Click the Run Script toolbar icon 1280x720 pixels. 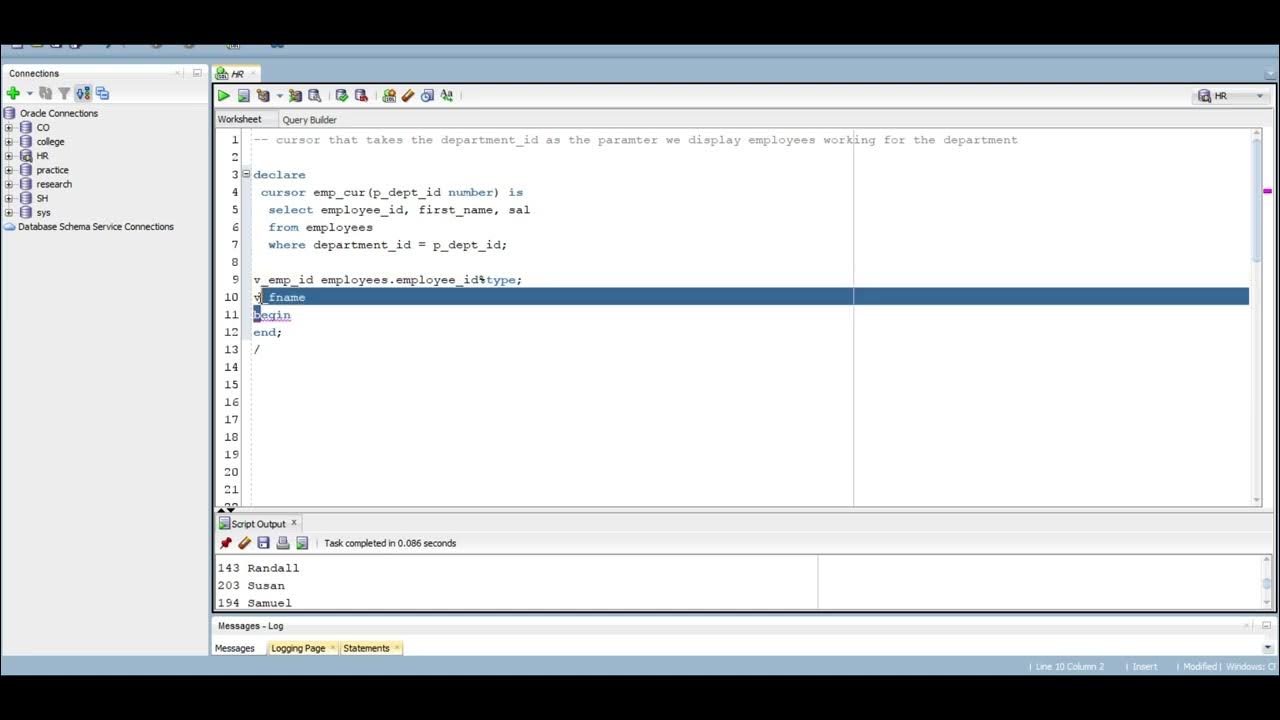[243, 96]
